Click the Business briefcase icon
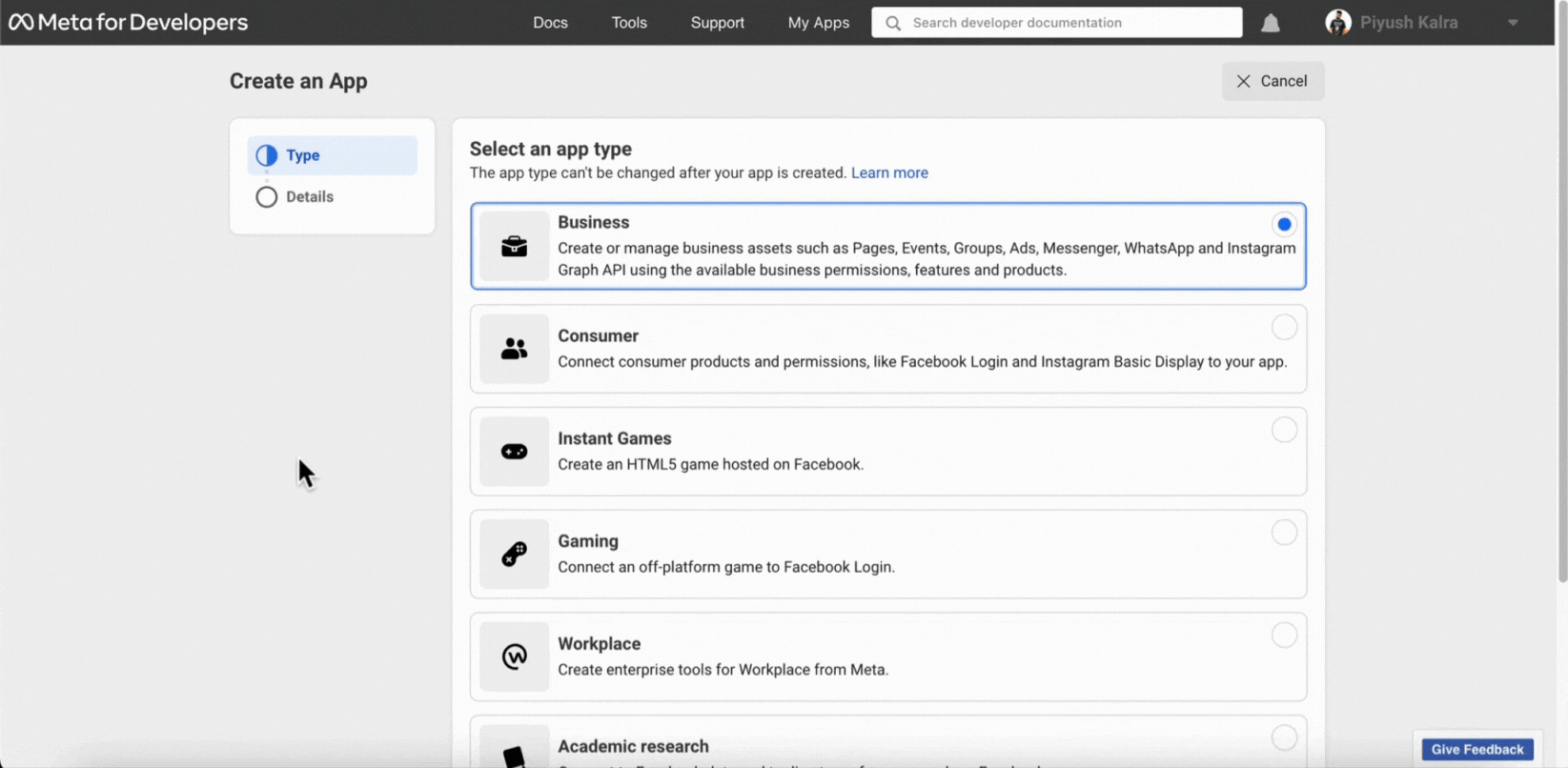Viewport: 1568px width, 768px height. (515, 246)
